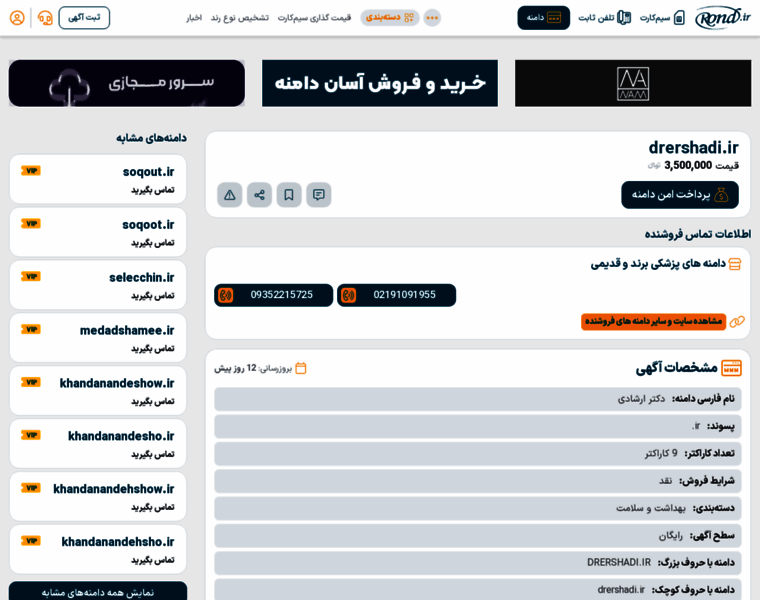Click the chain link icon
The image size is (760, 600).
tap(737, 321)
